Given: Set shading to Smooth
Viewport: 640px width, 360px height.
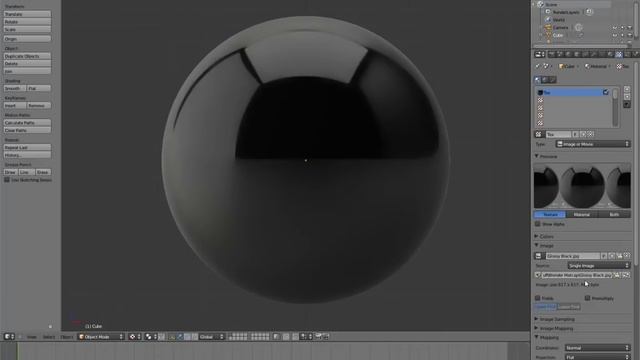Looking at the screenshot, I should [x=15, y=88].
